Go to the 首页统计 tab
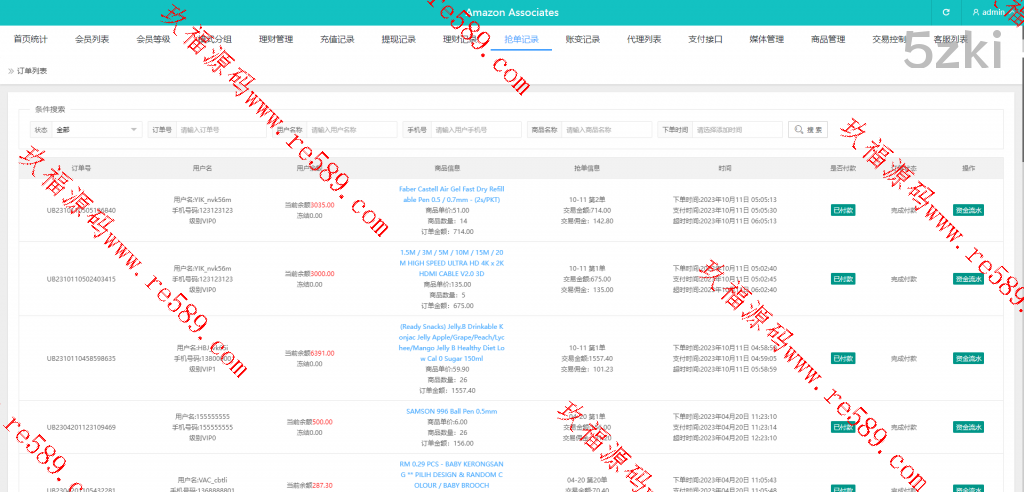Screen dimensions: 1024x492 point(31,39)
